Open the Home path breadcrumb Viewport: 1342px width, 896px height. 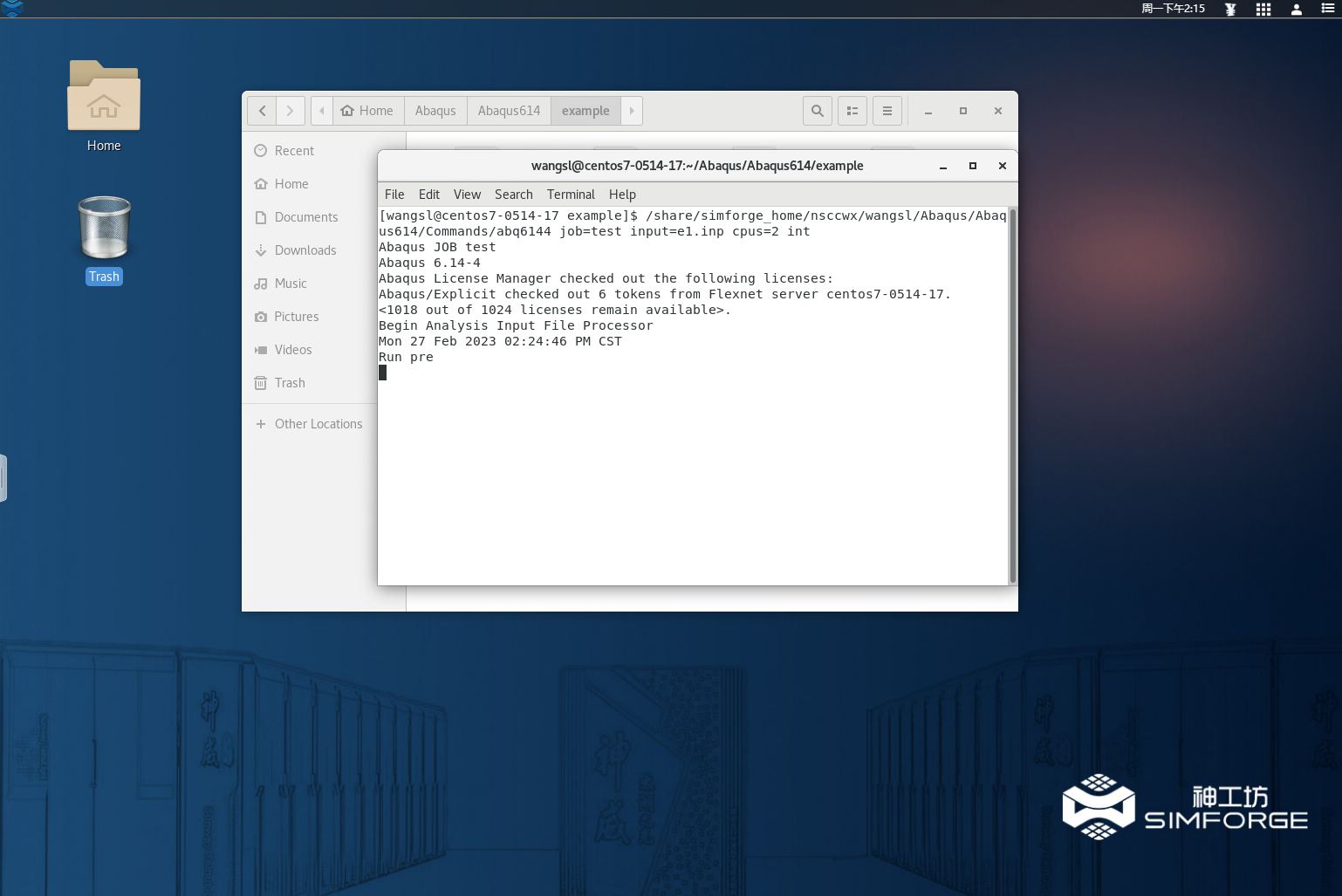point(367,111)
